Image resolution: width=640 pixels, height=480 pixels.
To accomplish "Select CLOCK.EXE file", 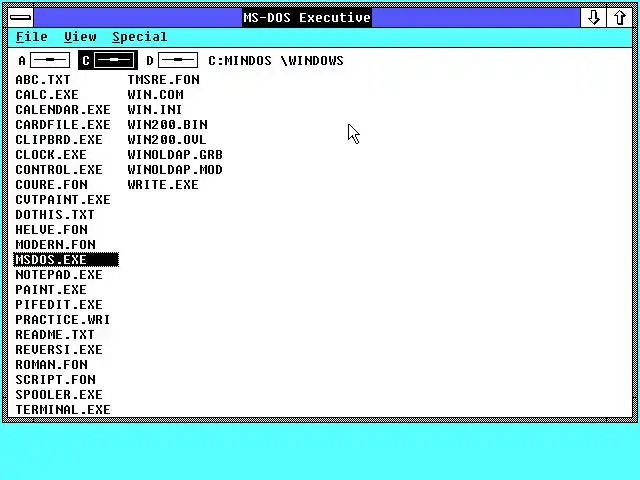I will tap(51, 155).
